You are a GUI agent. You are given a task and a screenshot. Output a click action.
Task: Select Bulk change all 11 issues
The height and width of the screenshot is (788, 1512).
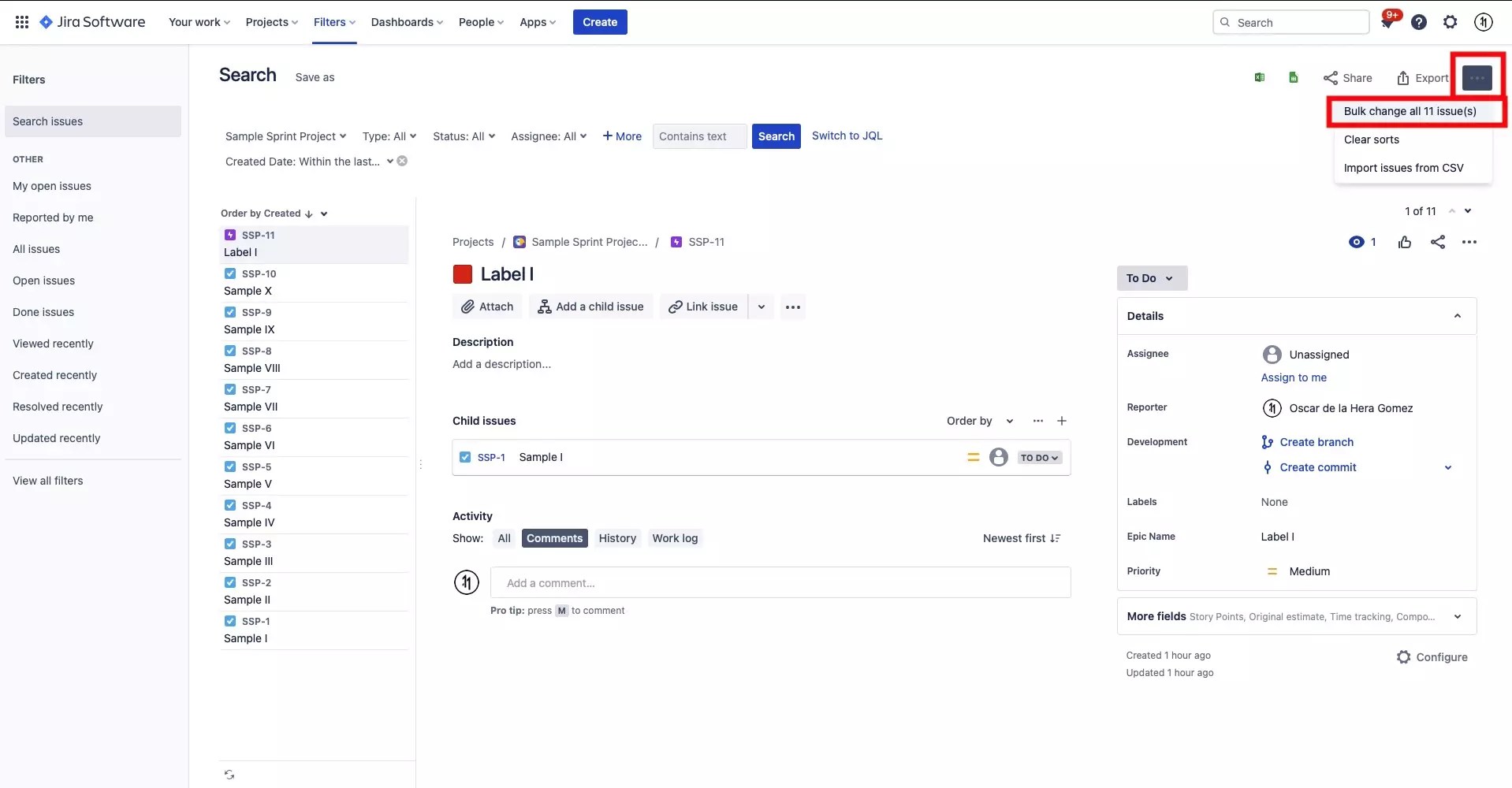1410,111
